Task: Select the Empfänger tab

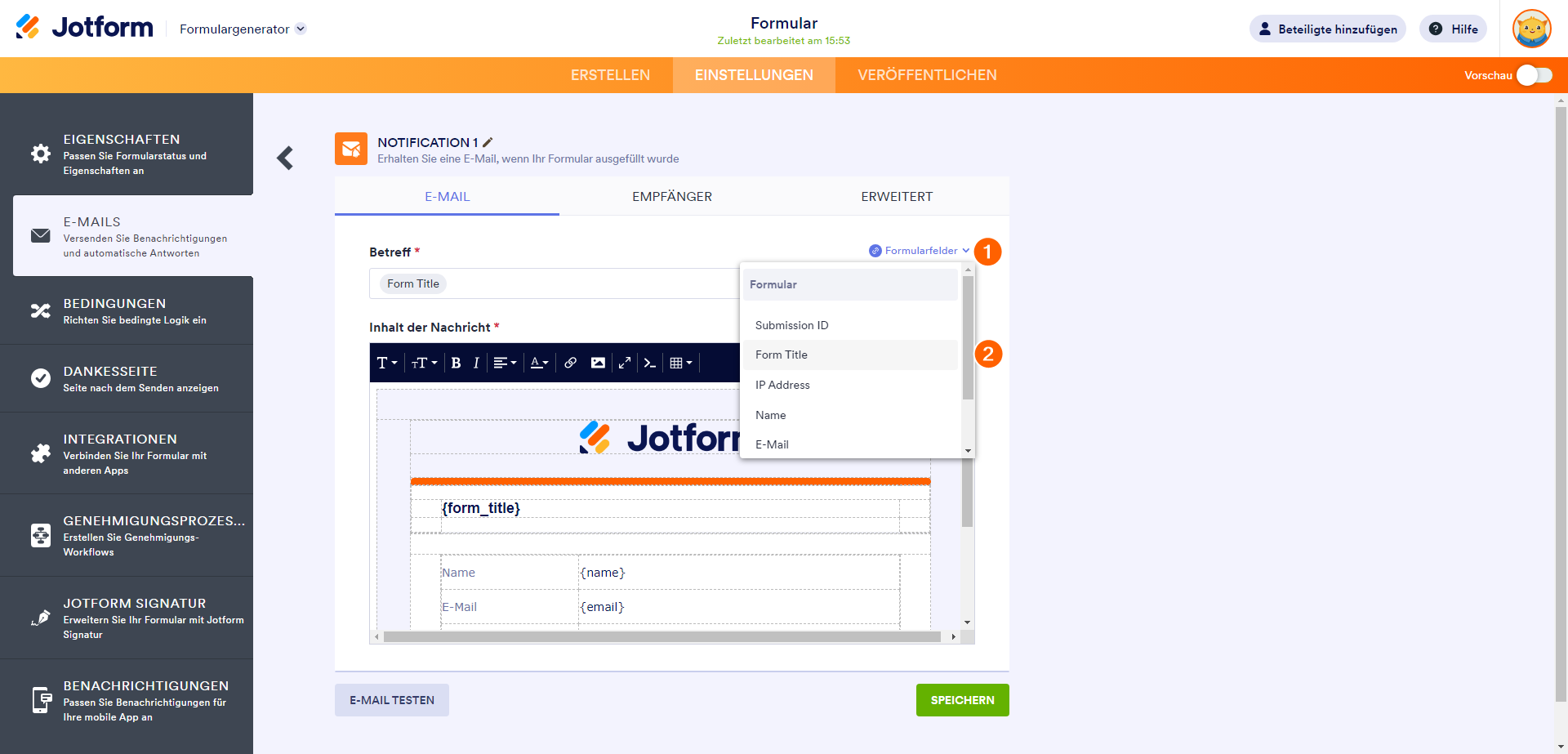Action: 672,197
